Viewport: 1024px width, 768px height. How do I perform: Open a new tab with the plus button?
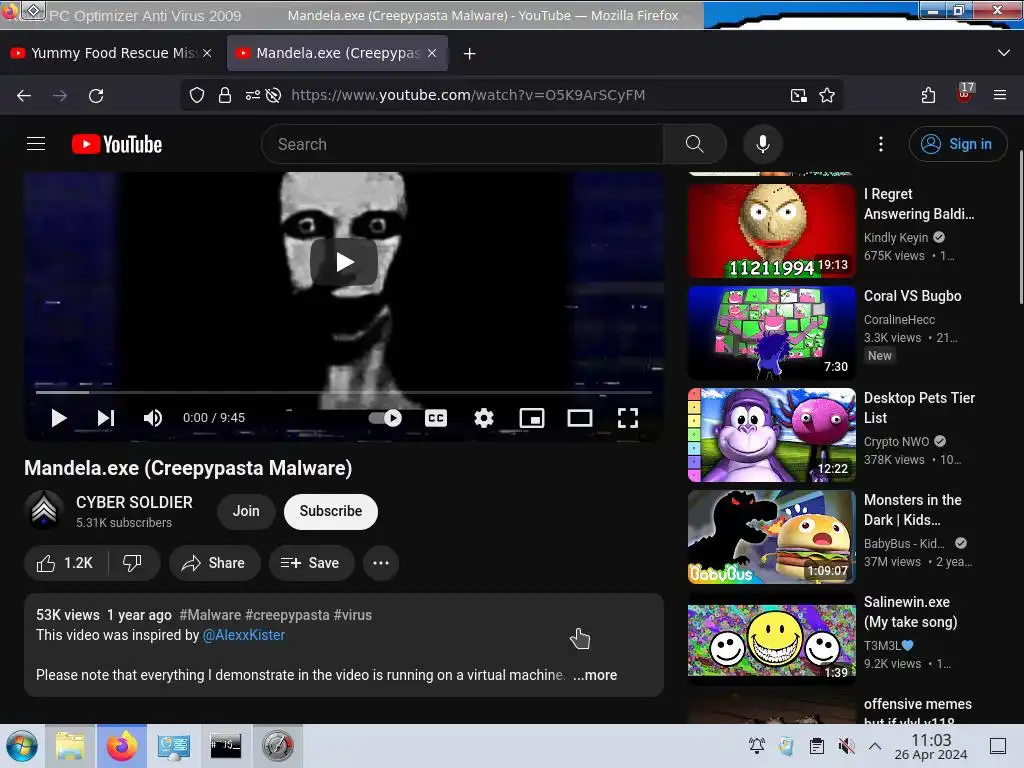[470, 54]
